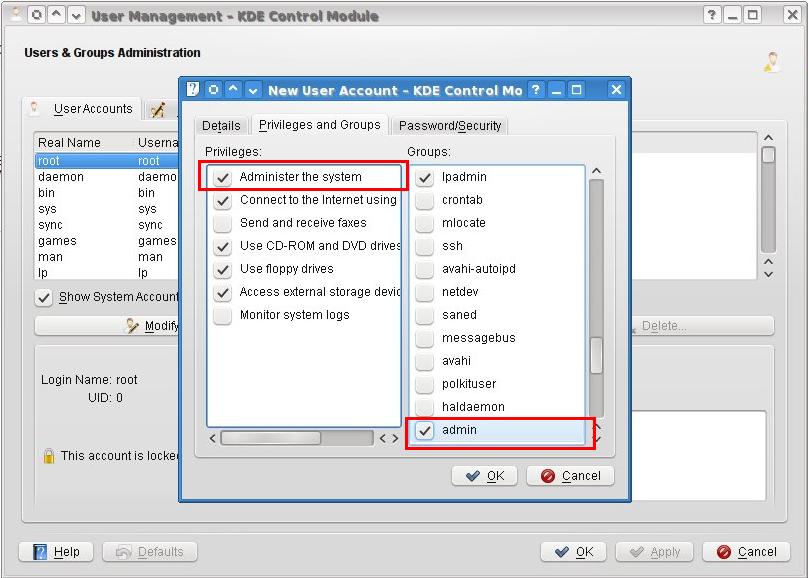Click shade-down arrow in New User Account titlebar
This screenshot has width=808, height=578.
(252, 90)
